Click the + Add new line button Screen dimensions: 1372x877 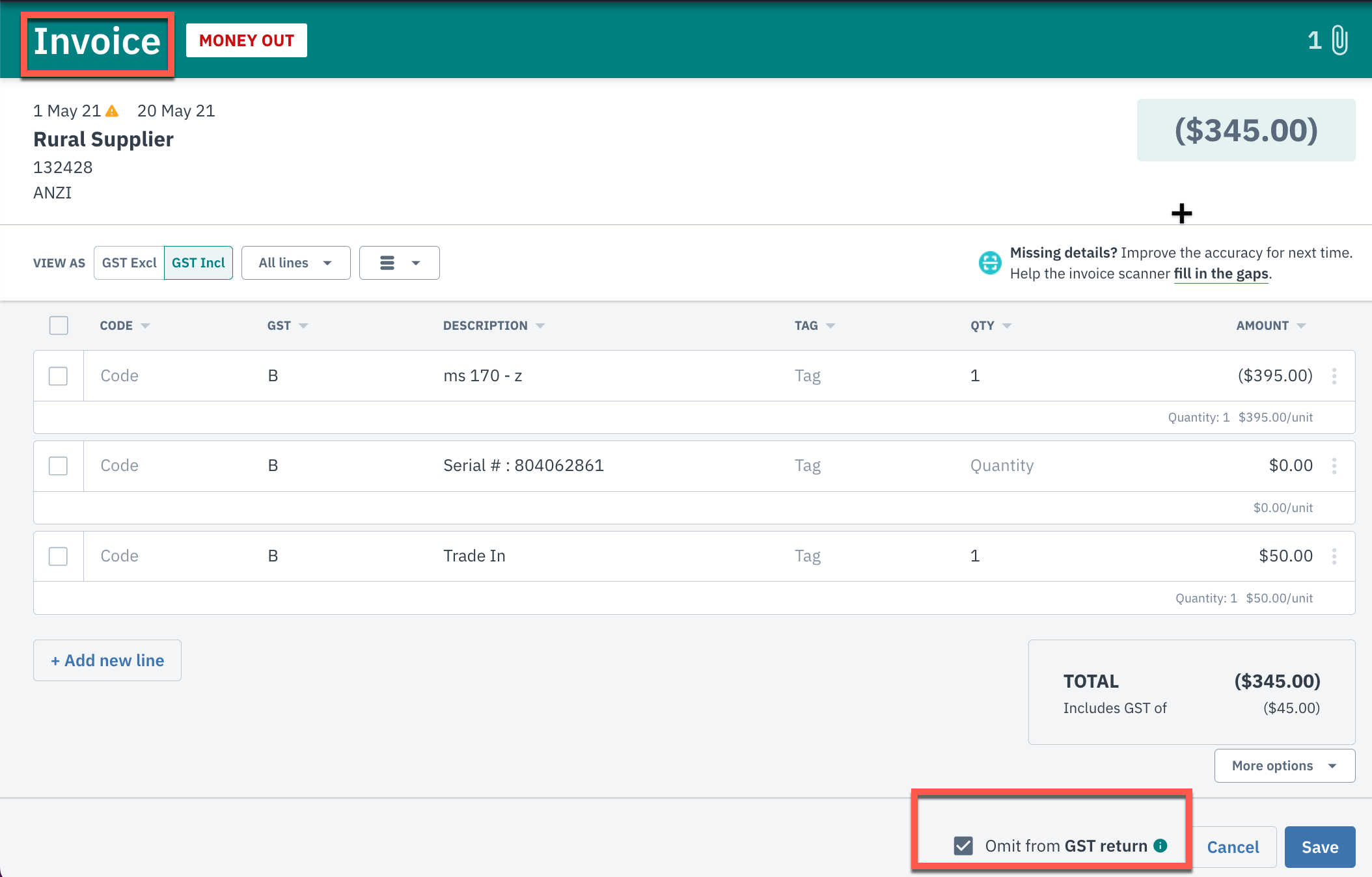click(107, 660)
